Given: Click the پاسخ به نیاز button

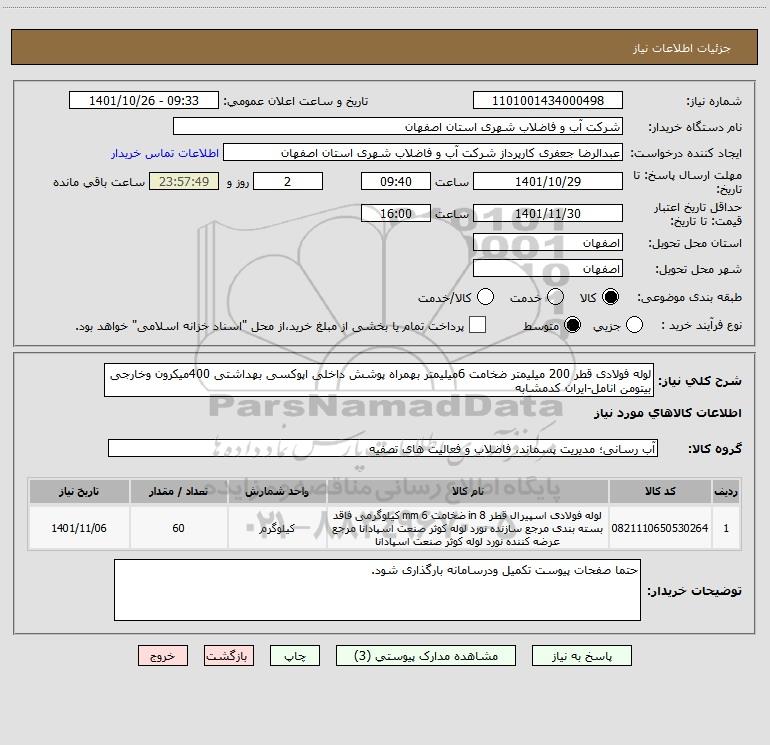Looking at the screenshot, I should (582, 656).
